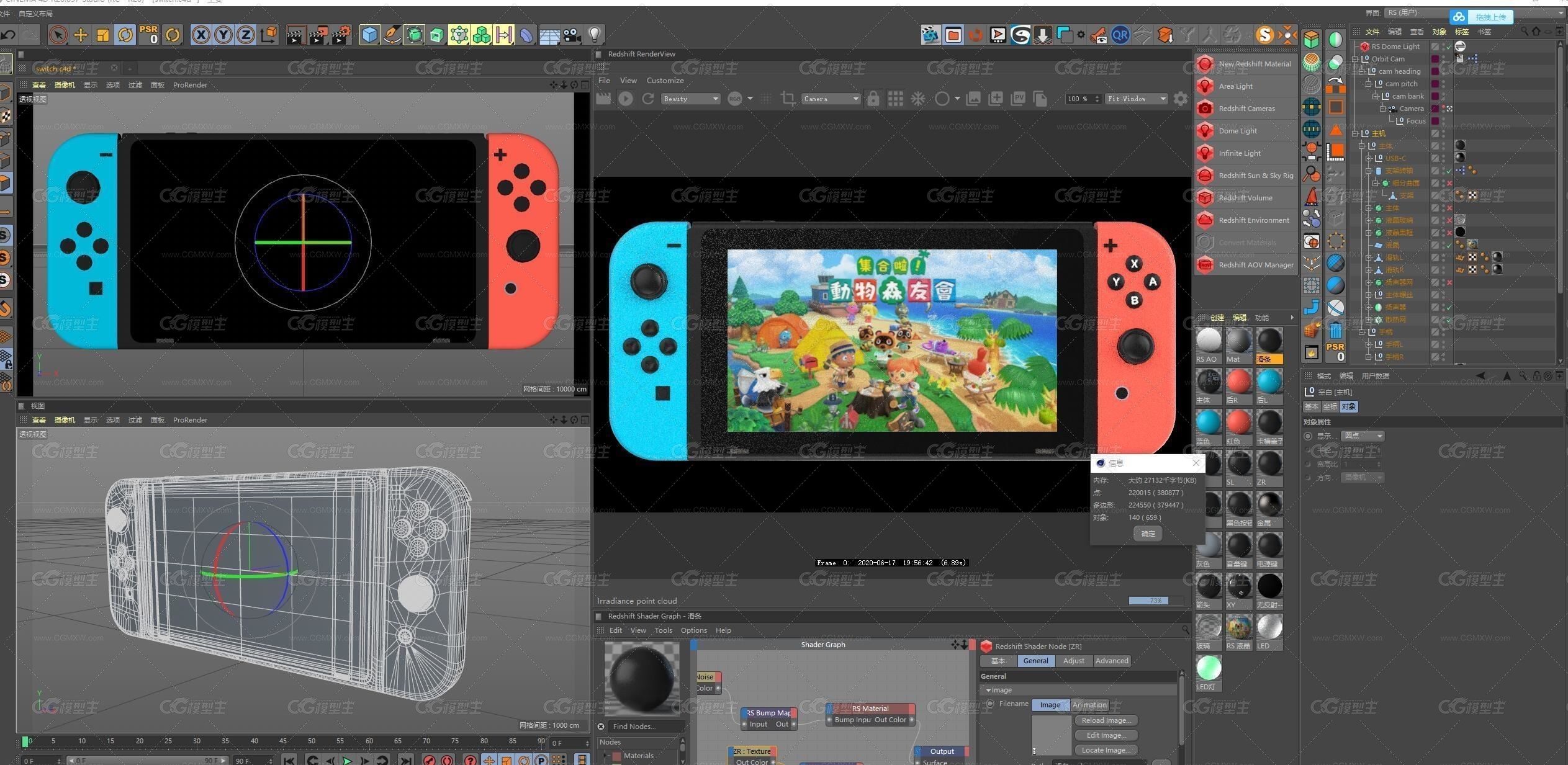The height and width of the screenshot is (765, 1568).
Task: Select the Spline Pen tool
Action: click(x=392, y=35)
